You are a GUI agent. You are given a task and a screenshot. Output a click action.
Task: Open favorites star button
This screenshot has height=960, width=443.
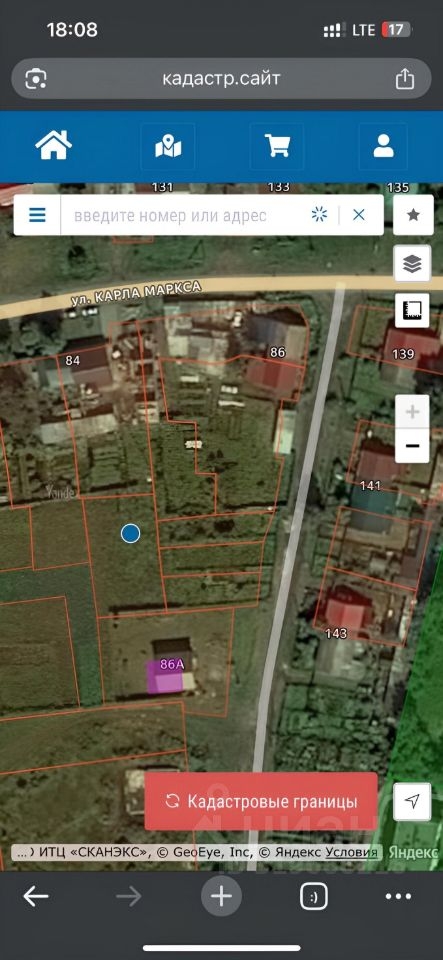point(413,215)
